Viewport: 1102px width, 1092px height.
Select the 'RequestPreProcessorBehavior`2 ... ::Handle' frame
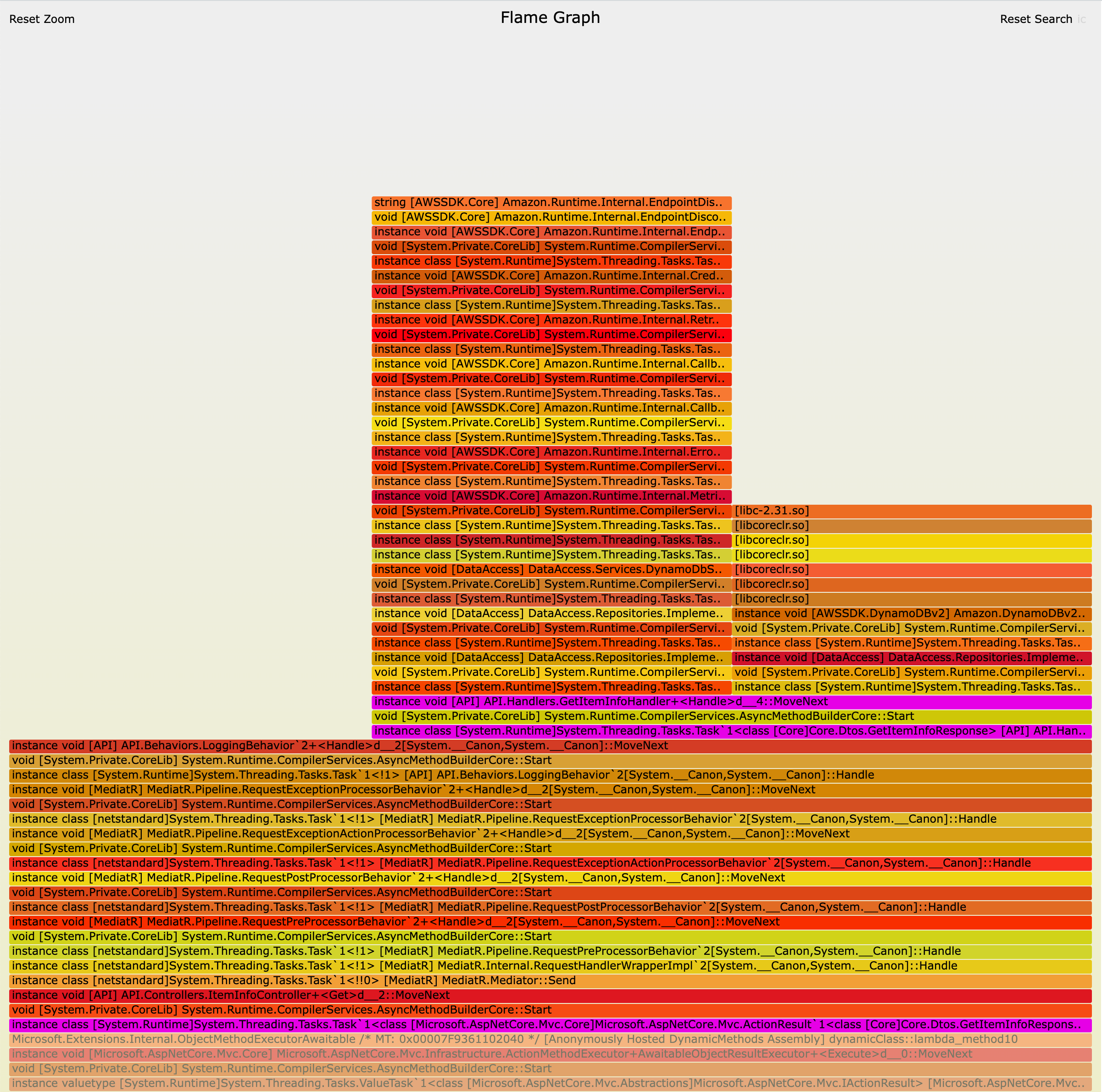[551, 952]
